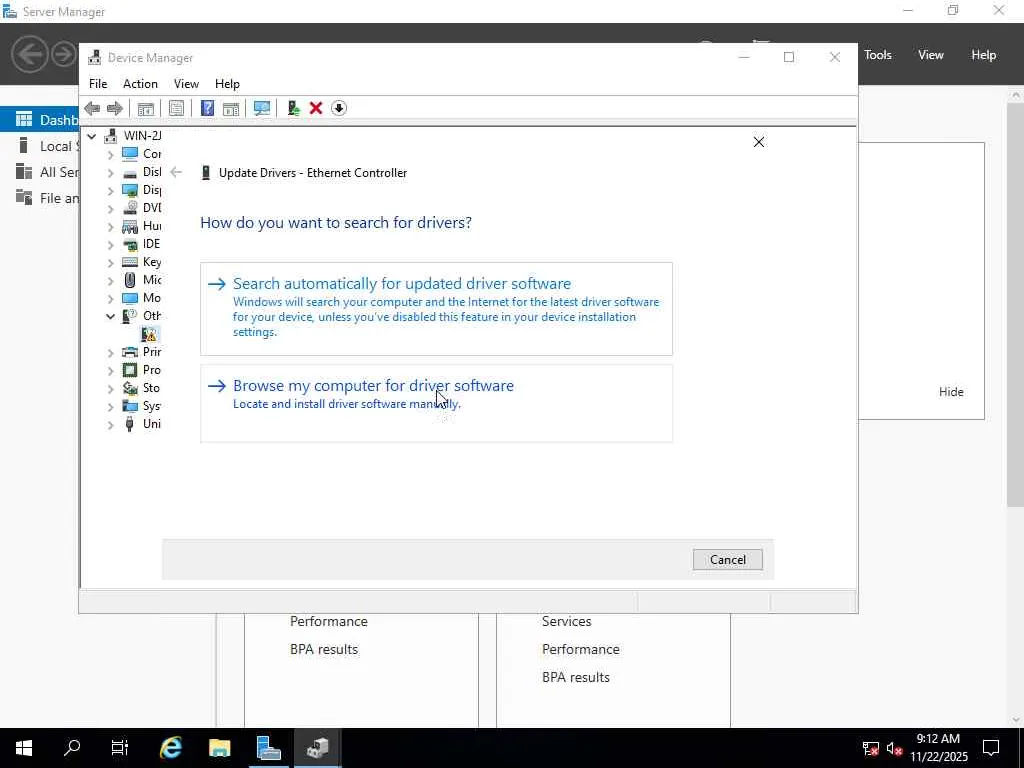Click Device Manager toolbar Back arrow
Screen dimensions: 1024x768
(x=92, y=108)
